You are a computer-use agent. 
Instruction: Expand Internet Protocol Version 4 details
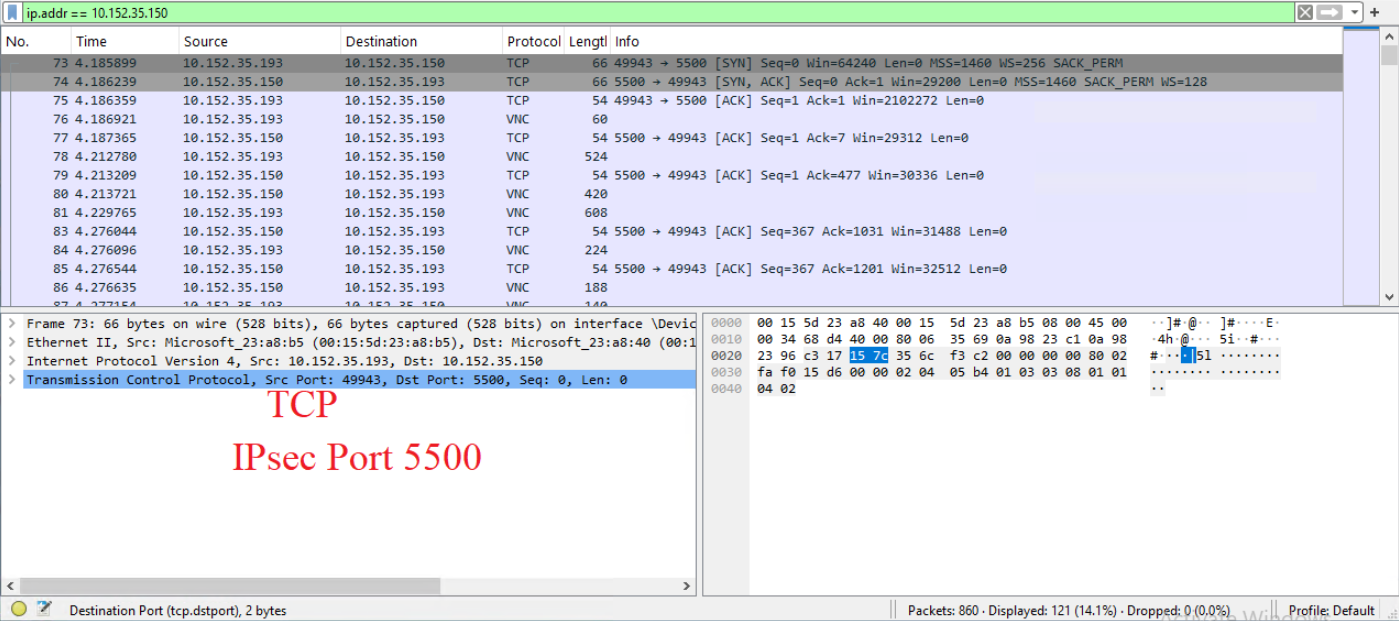[x=10, y=360]
